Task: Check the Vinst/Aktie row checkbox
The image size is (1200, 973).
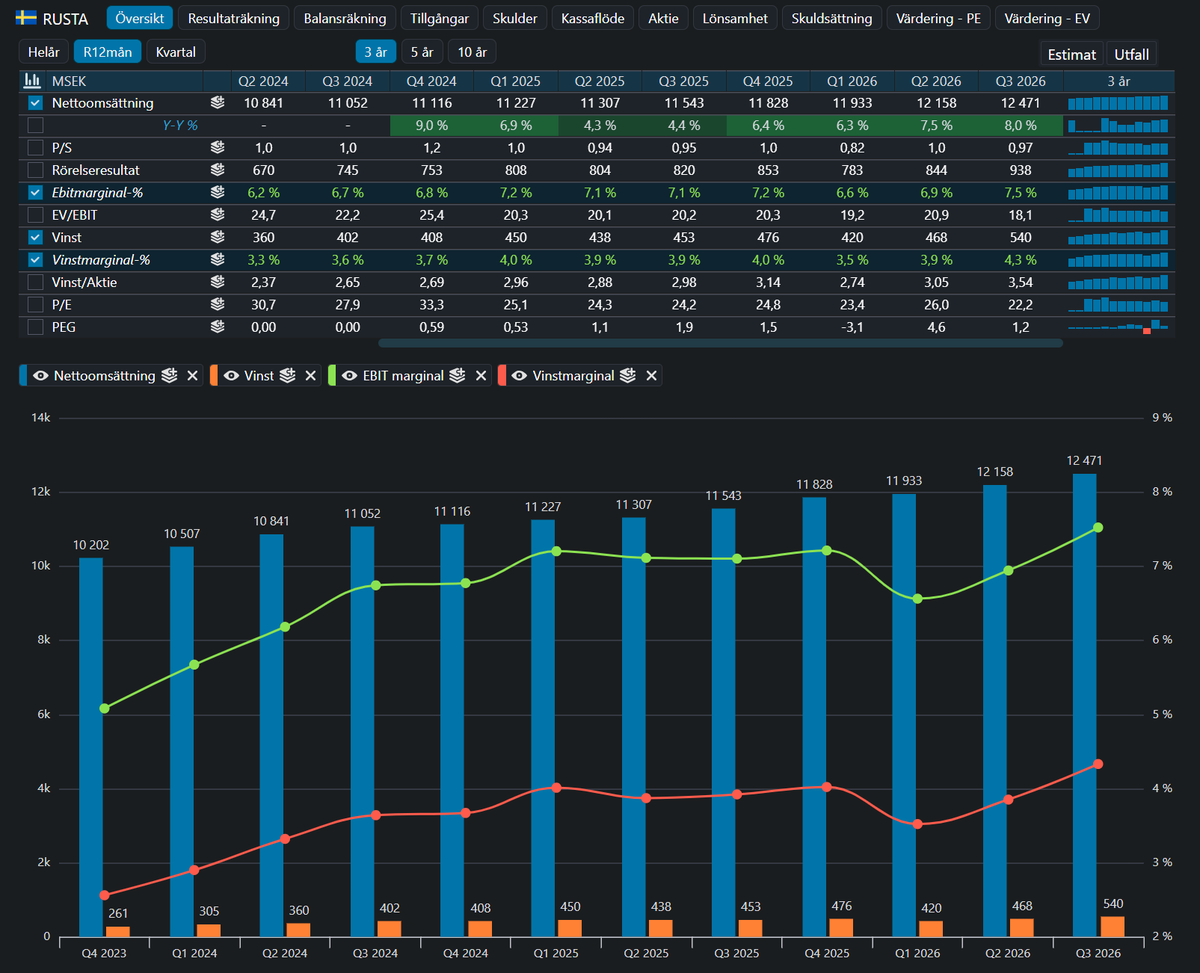Action: pyautogui.click(x=35, y=282)
